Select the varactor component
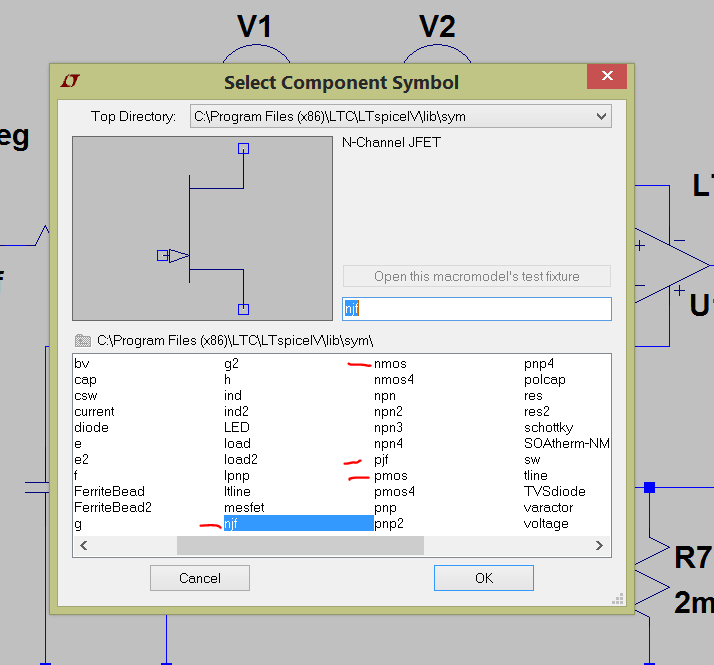Viewport: 714px width, 665px height. coord(548,507)
